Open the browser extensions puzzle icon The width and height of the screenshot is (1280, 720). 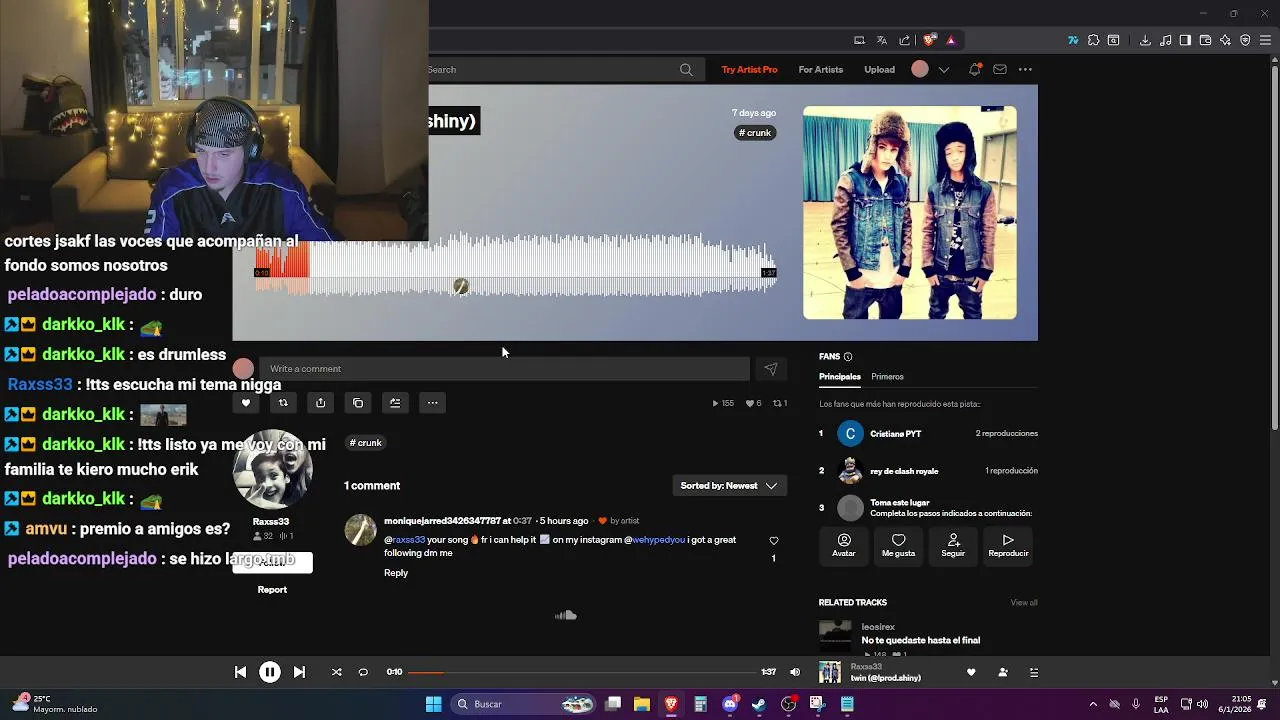coord(1093,40)
